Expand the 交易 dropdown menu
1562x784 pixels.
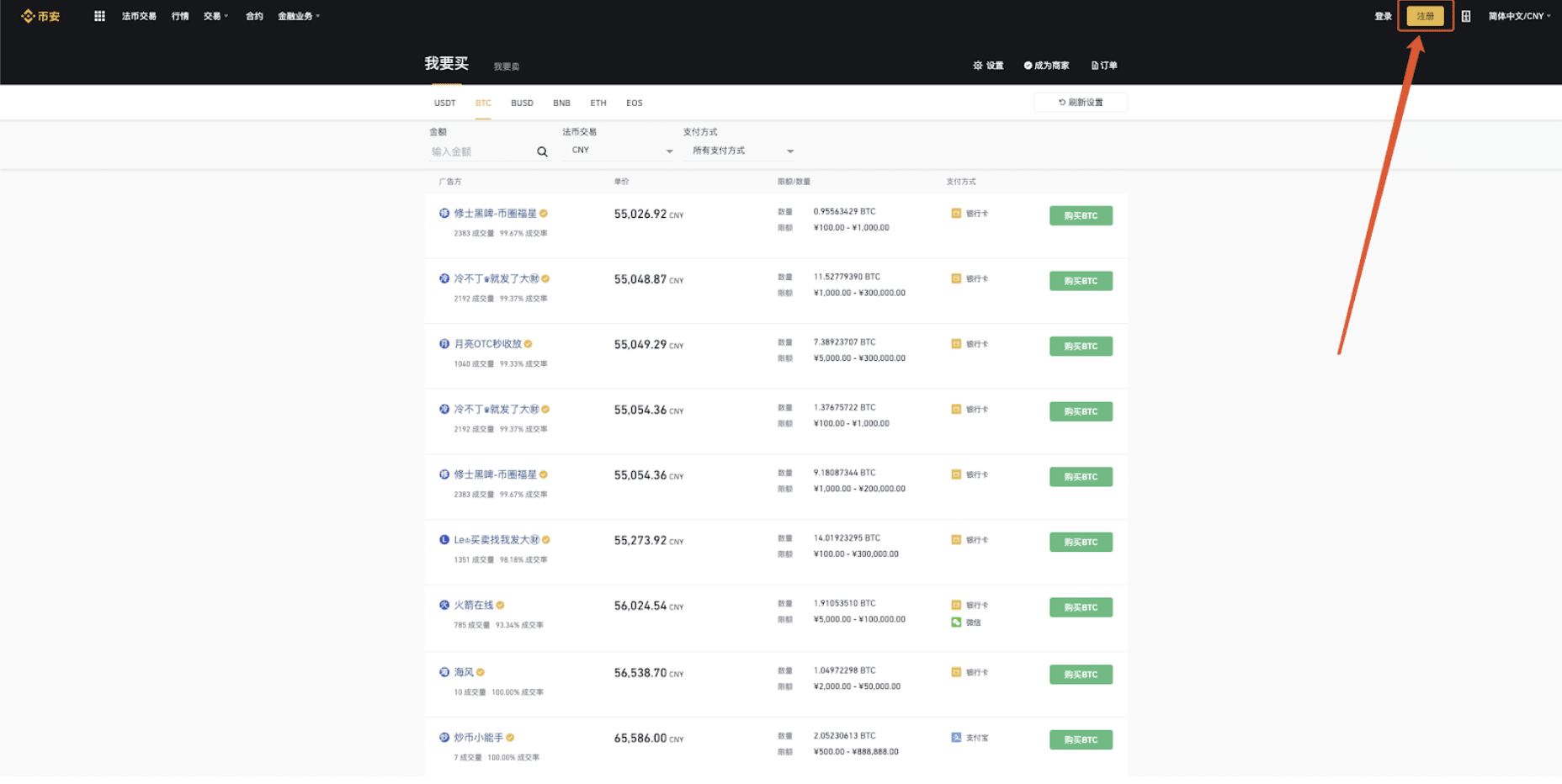215,16
